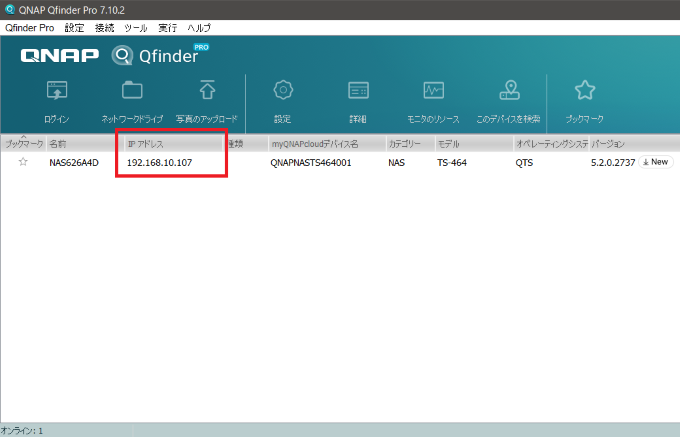Image resolution: width=680 pixels, height=437 pixels.
Task: Open the ネットワークドライブ network drive tool
Action: (x=132, y=90)
